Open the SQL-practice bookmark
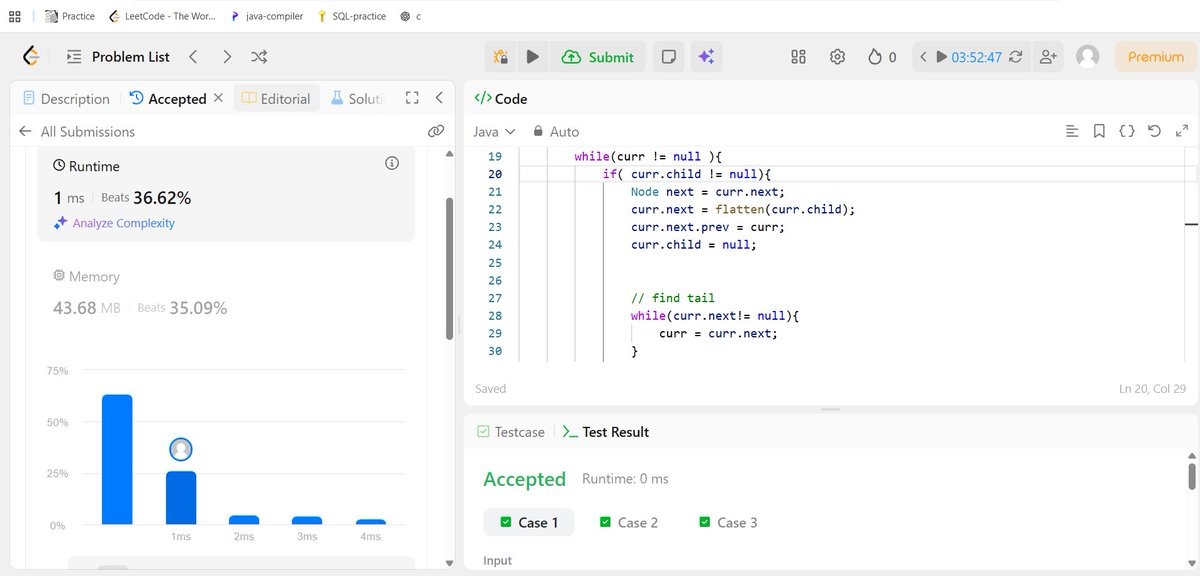 [x=353, y=16]
